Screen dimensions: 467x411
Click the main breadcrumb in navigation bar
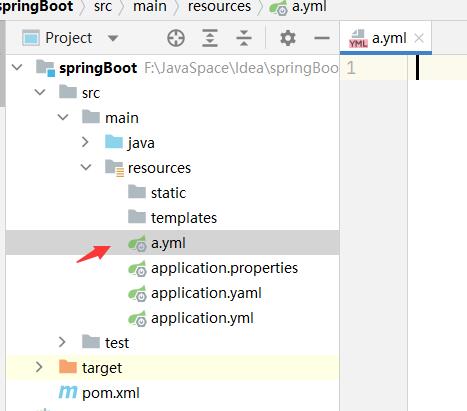150,7
